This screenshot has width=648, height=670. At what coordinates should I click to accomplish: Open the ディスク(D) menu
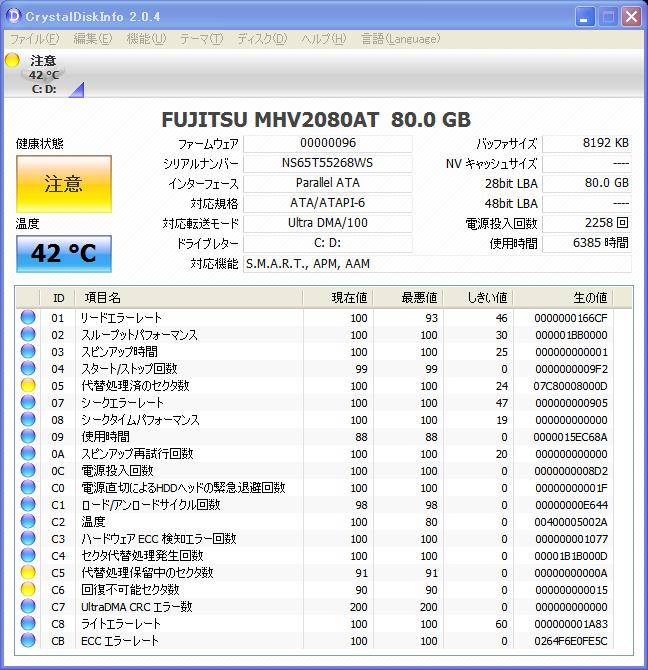tap(262, 39)
